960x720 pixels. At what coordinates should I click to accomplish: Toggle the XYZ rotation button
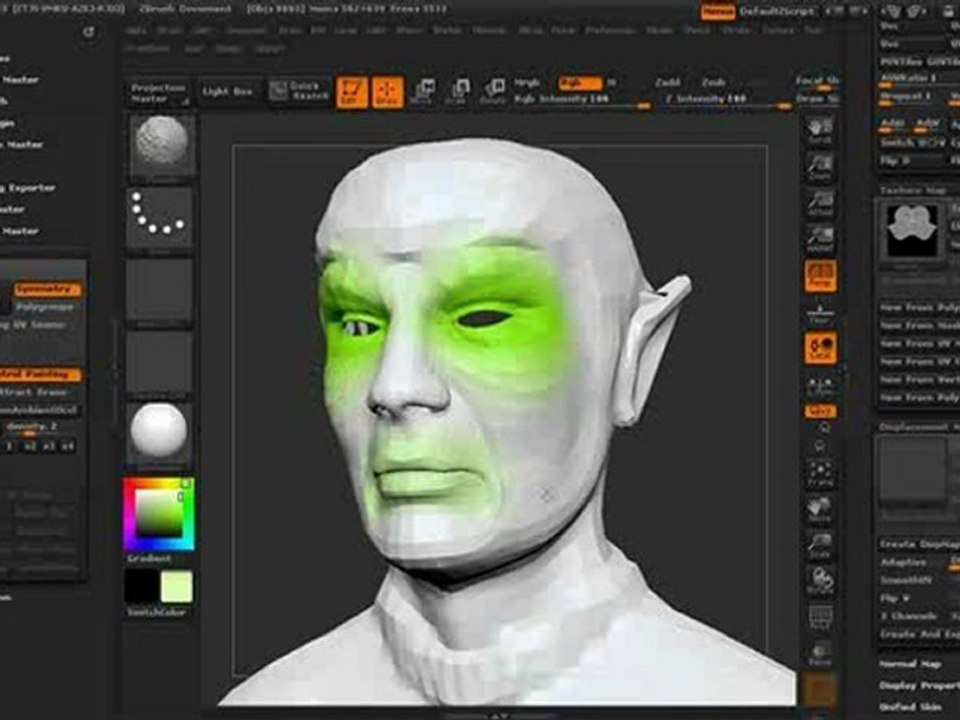click(x=820, y=411)
